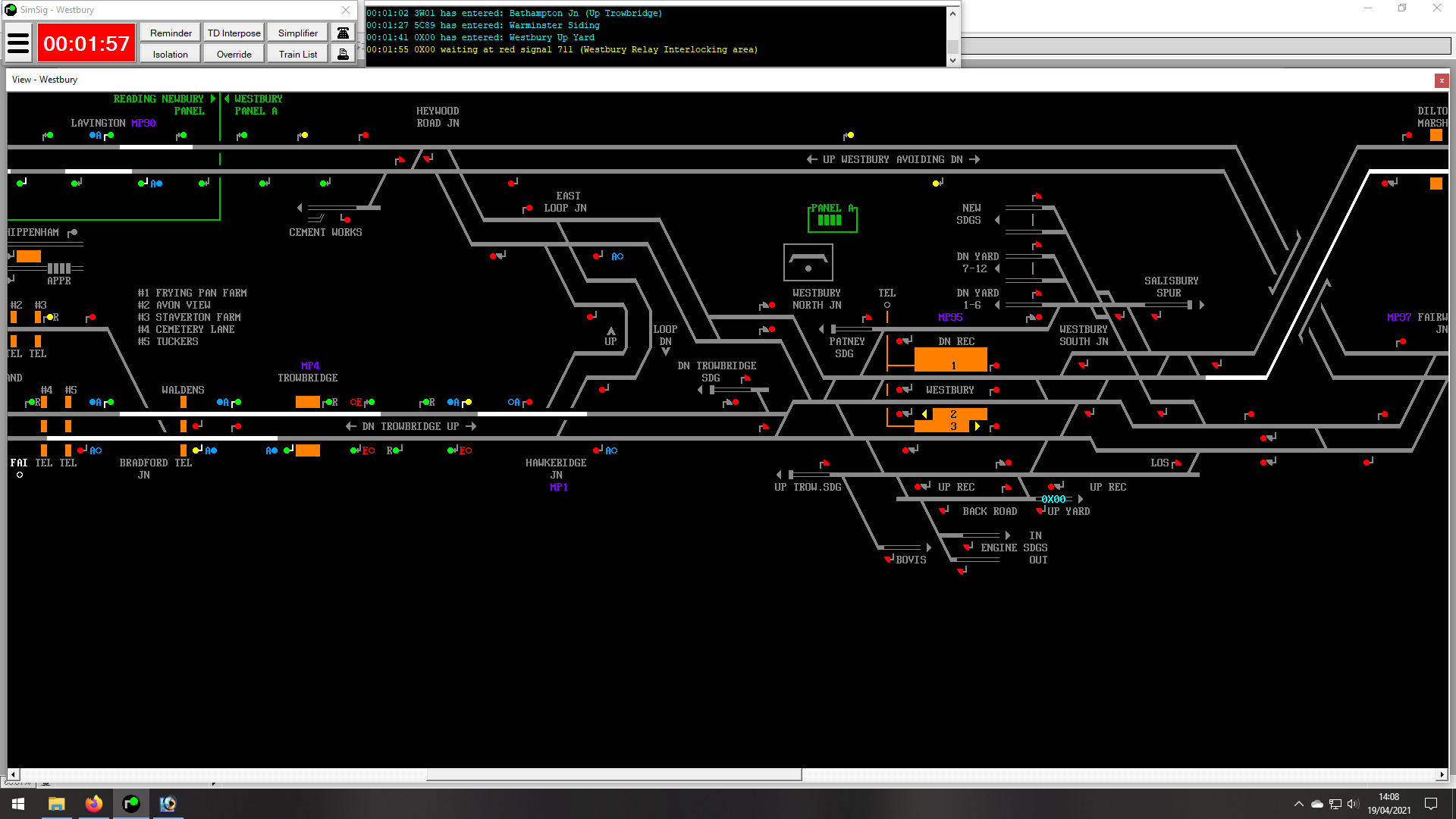Click the Patney Sdg entry arrow
Screen dimensions: 1456x819
click(x=821, y=329)
